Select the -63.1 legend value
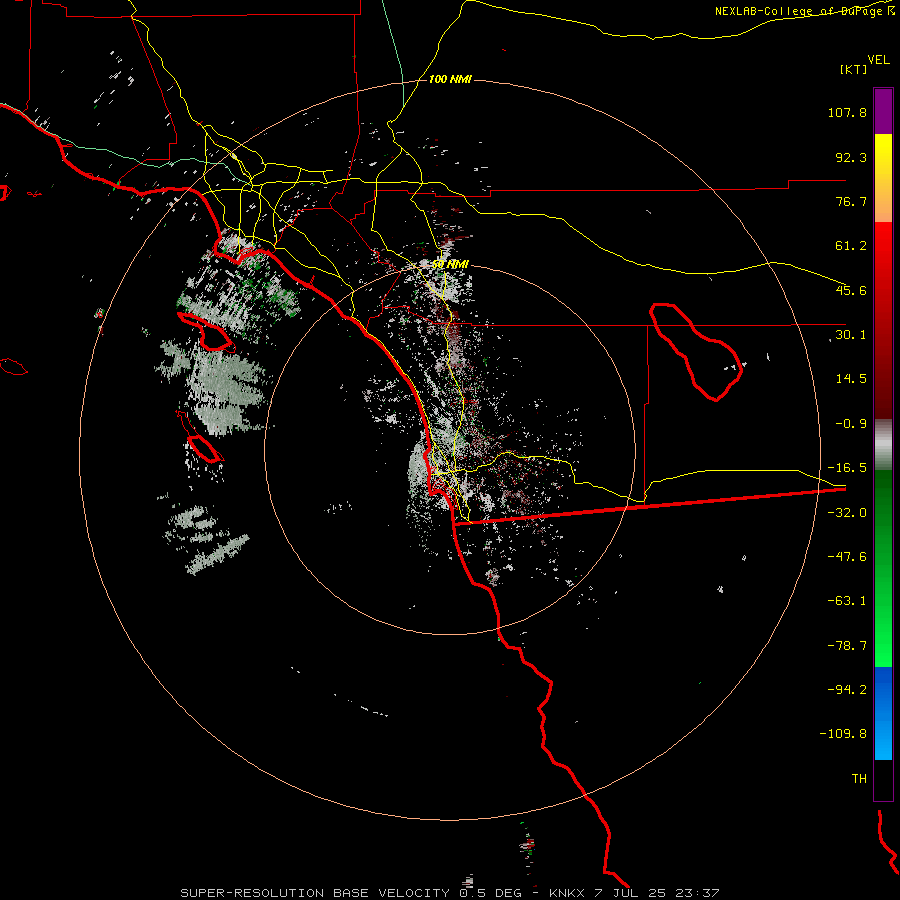Screen dimensions: 900x900 tap(847, 601)
